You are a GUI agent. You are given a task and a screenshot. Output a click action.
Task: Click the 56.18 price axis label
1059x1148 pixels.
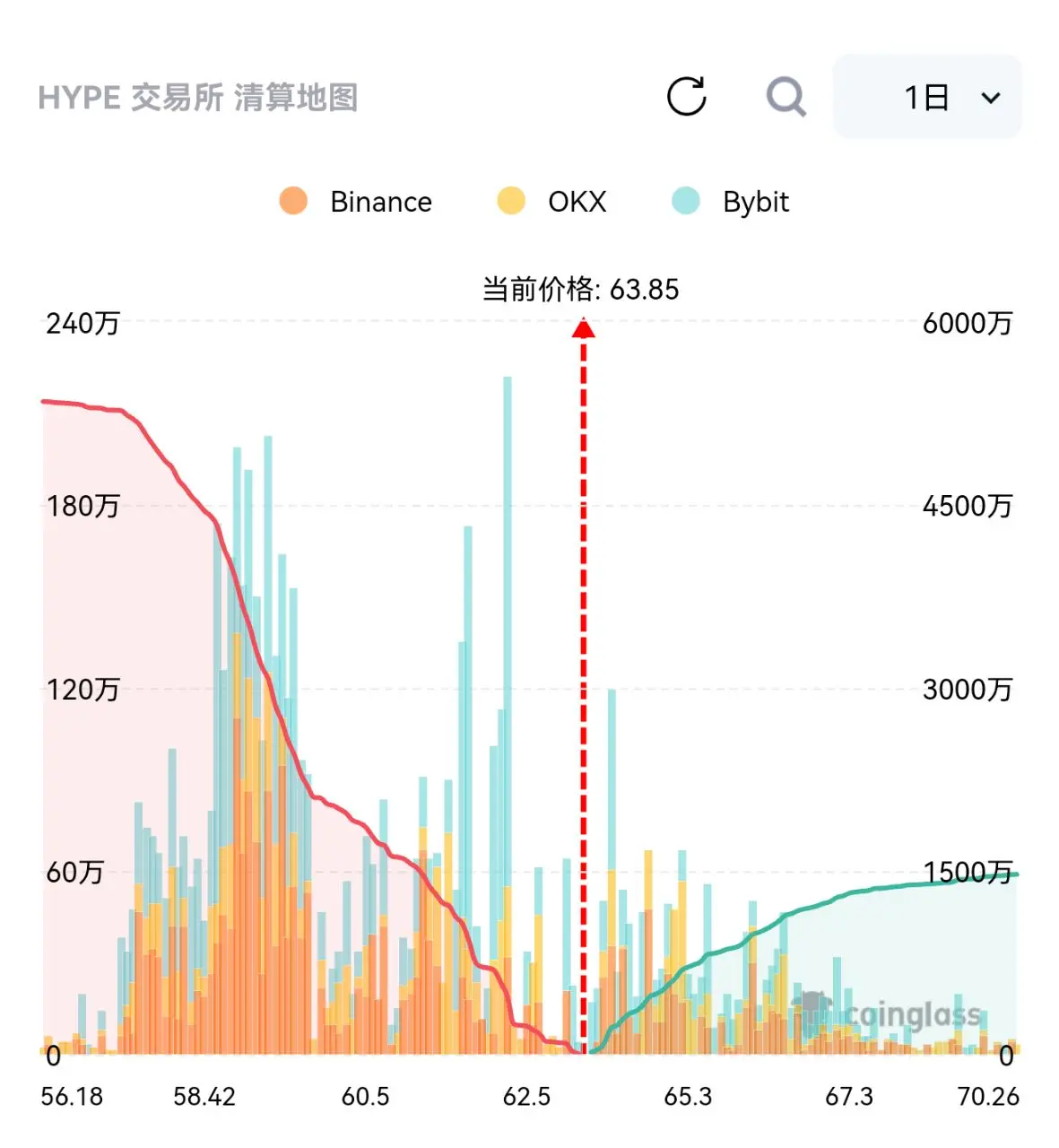(72, 1096)
